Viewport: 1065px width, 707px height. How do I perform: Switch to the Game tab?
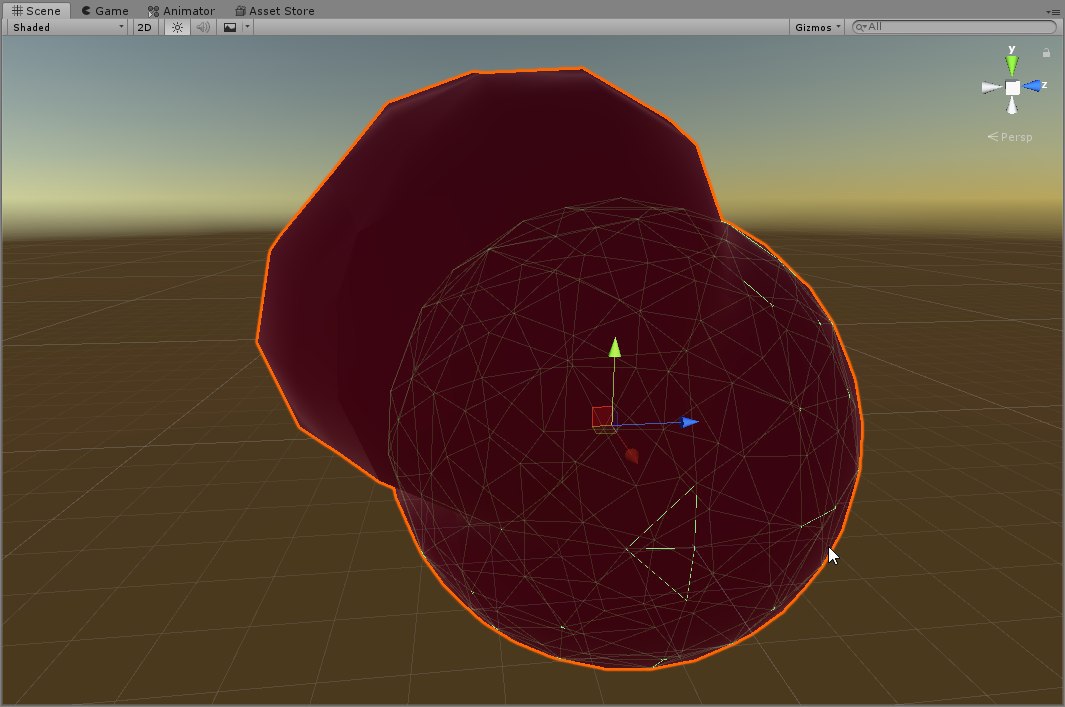[x=105, y=11]
